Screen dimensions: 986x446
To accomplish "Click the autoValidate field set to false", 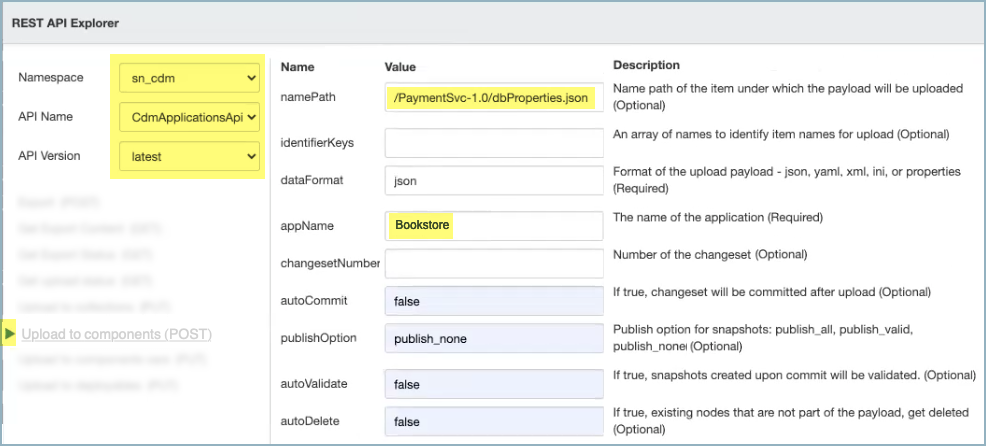I will click(x=494, y=384).
